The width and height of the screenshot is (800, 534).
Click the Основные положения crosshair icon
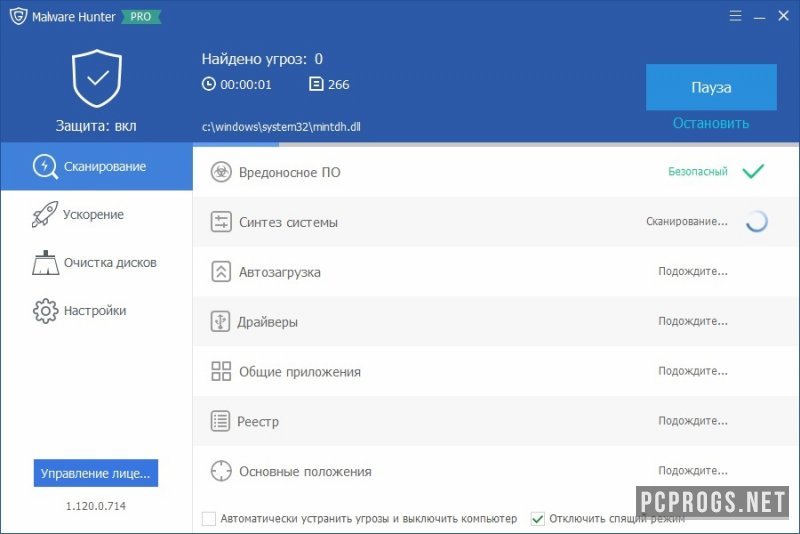(221, 471)
